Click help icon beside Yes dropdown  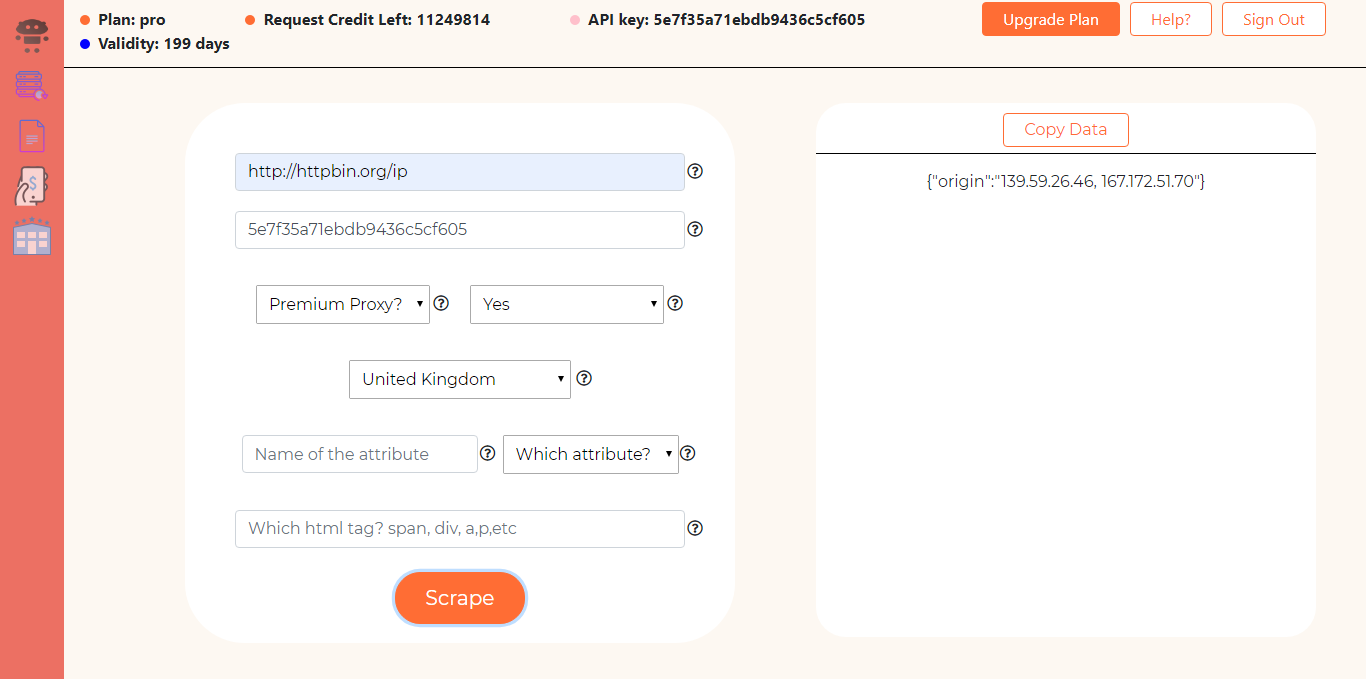click(x=675, y=303)
